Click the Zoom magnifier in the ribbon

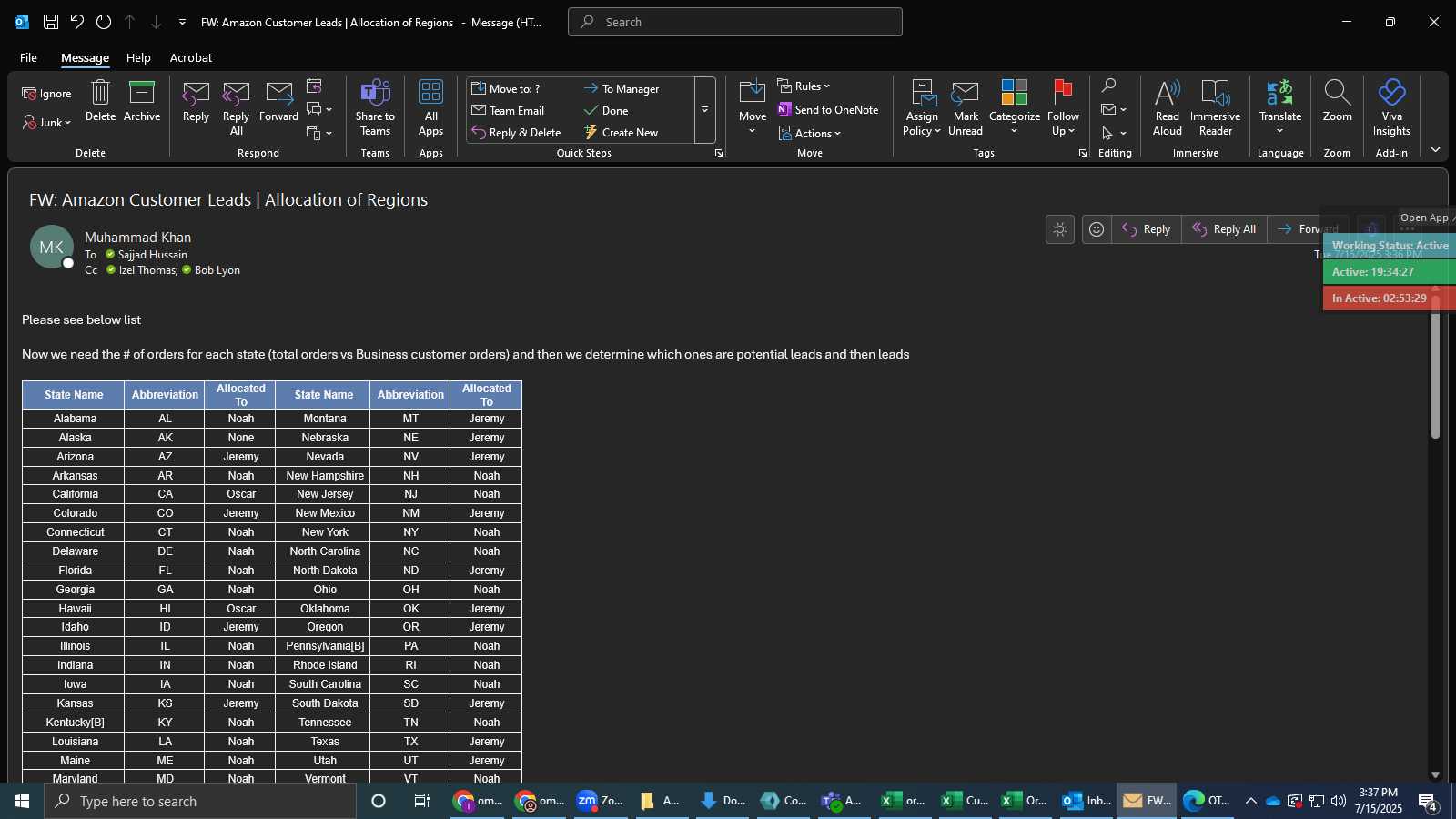(1337, 100)
